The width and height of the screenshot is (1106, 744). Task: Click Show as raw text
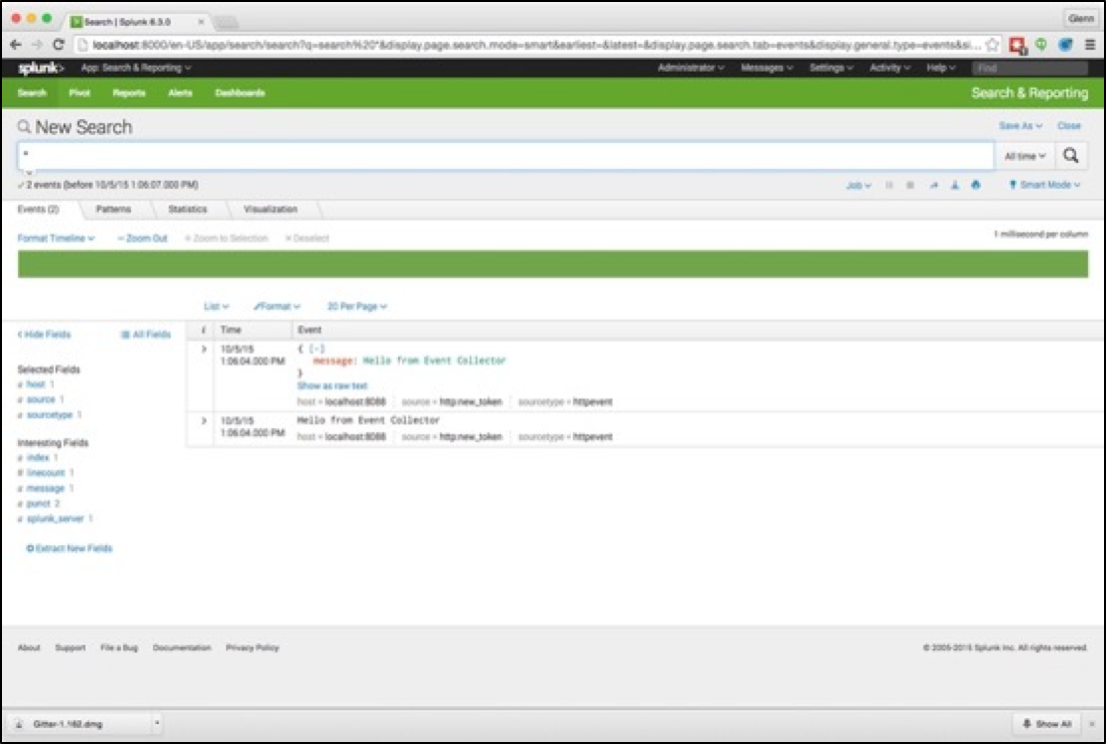click(x=332, y=386)
